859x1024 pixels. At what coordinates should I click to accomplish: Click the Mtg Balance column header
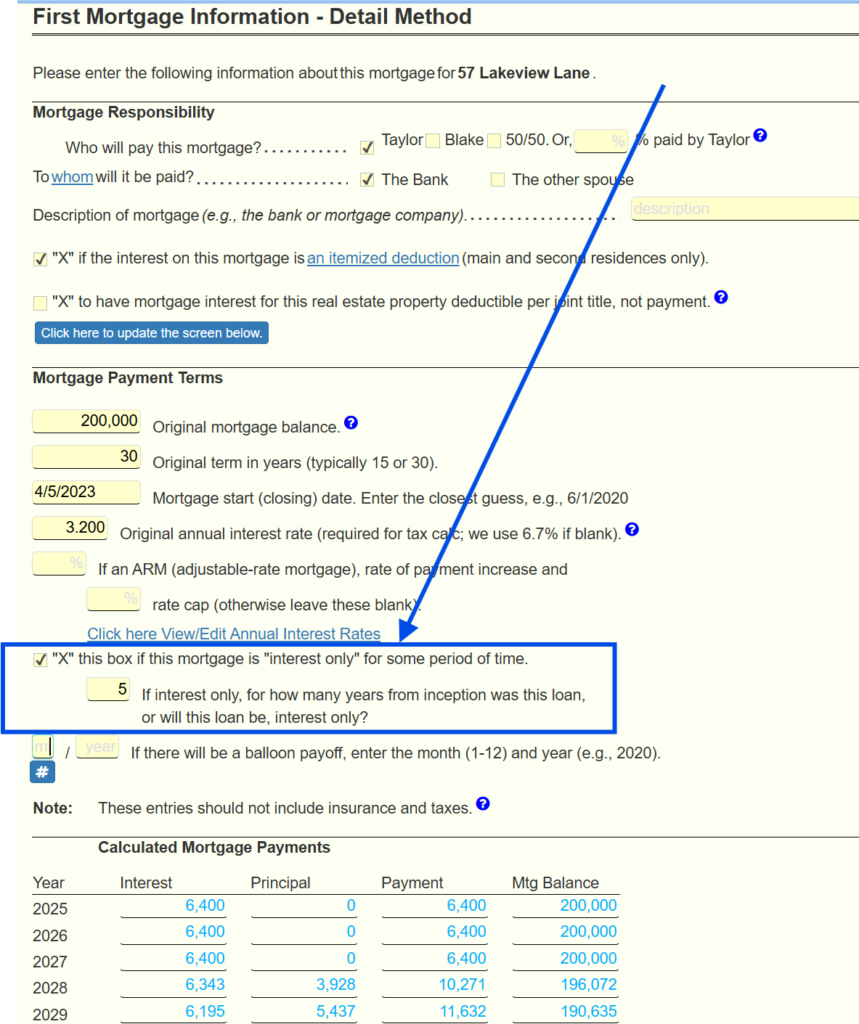point(555,883)
